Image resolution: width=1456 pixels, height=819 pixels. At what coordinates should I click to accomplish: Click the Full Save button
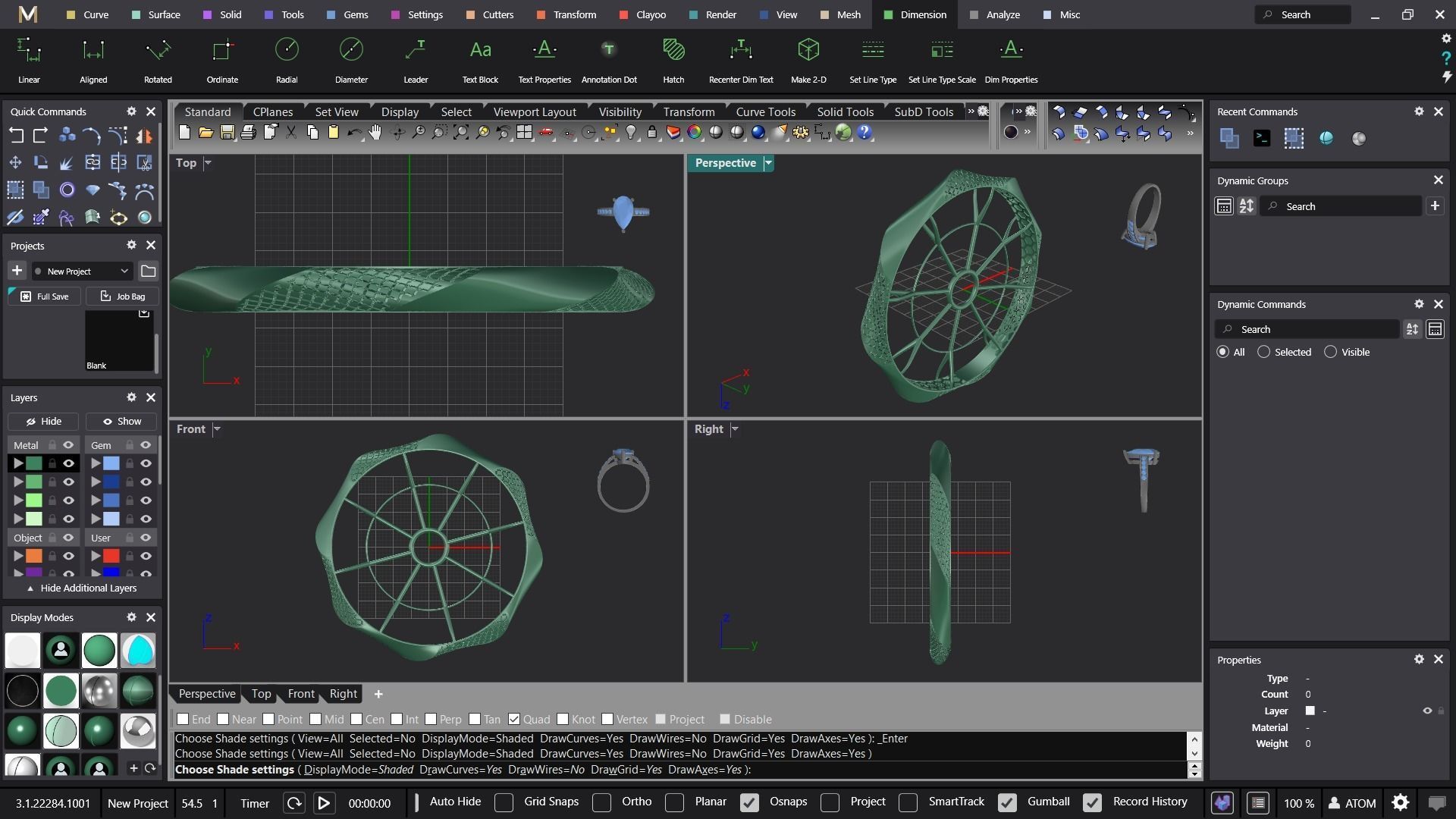pos(45,297)
